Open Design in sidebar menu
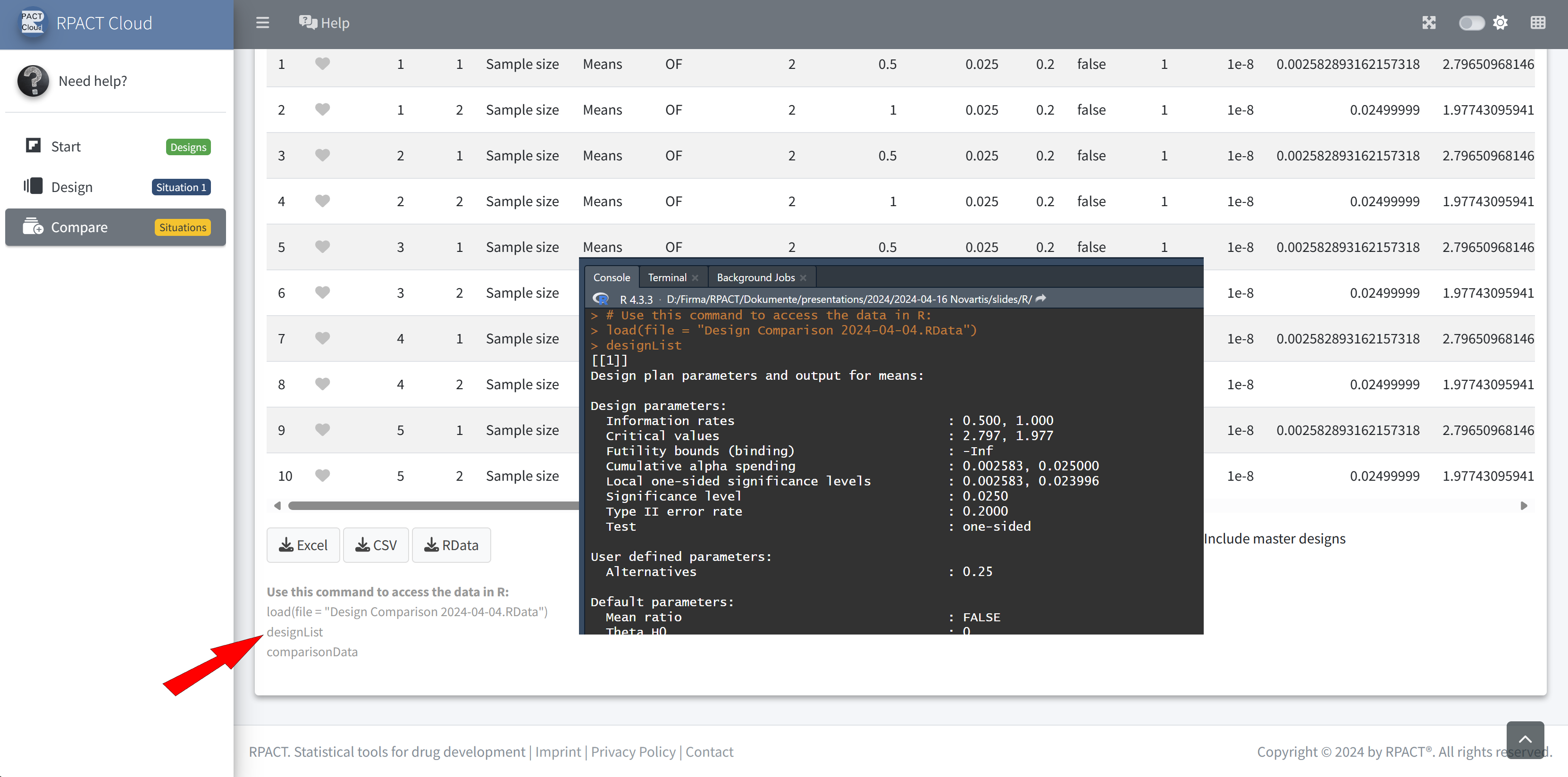 coord(72,187)
